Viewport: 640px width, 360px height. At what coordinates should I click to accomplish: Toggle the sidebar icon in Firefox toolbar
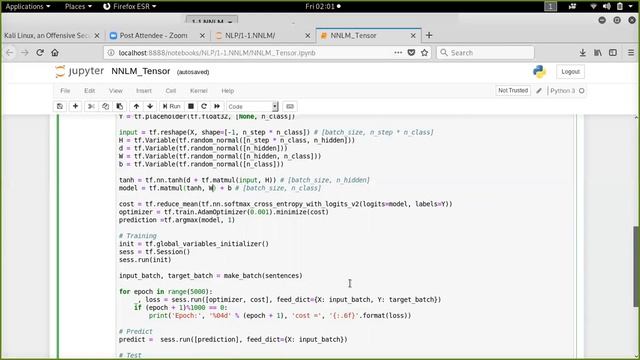(613, 53)
